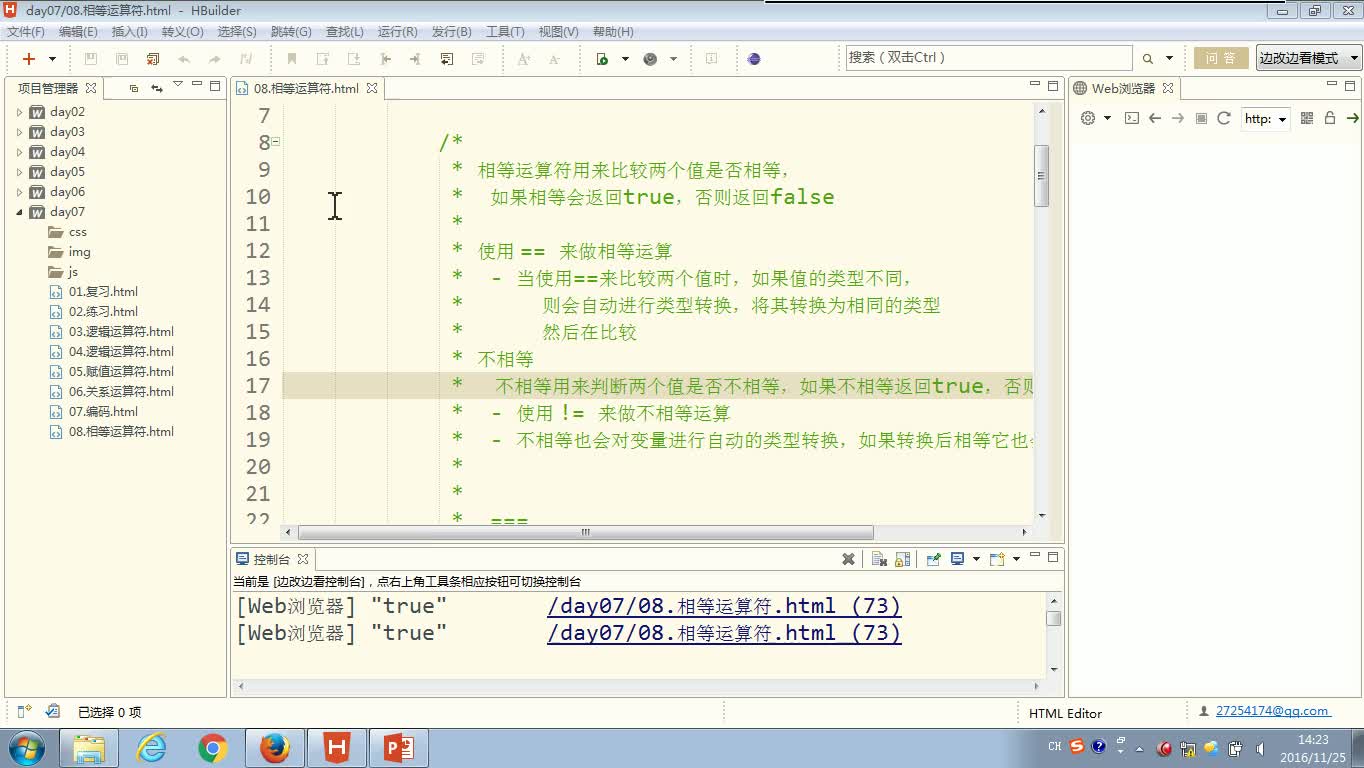Click the bookmark toolbar icon
The height and width of the screenshot is (768, 1364).
(x=292, y=59)
